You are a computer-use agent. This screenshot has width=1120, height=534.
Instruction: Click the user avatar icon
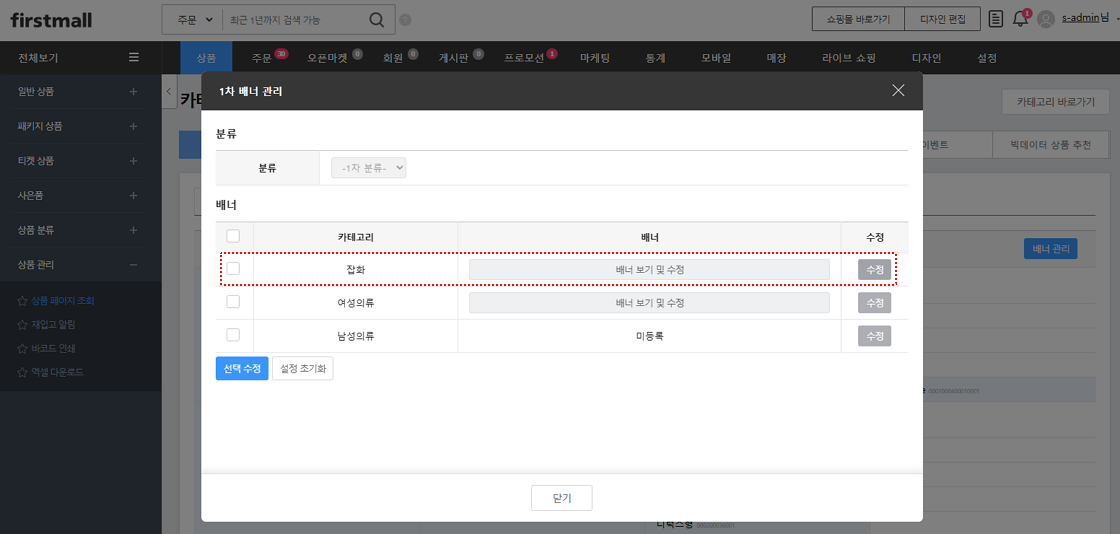point(1046,19)
